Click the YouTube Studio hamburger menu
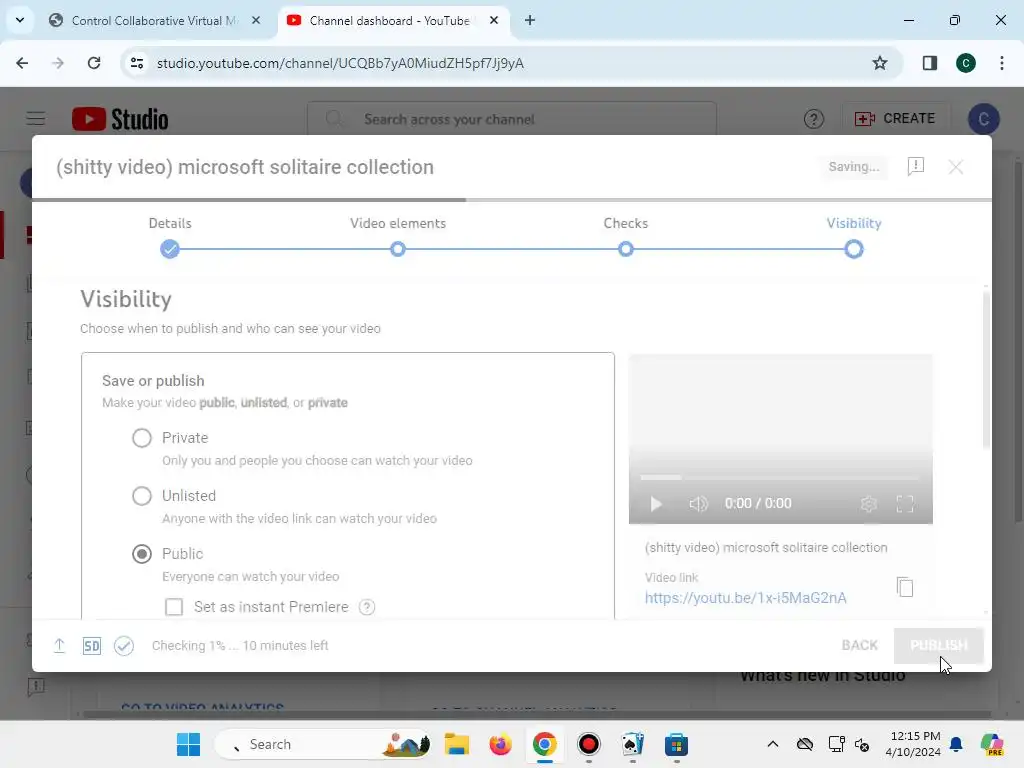The height and width of the screenshot is (768, 1024). (36, 119)
